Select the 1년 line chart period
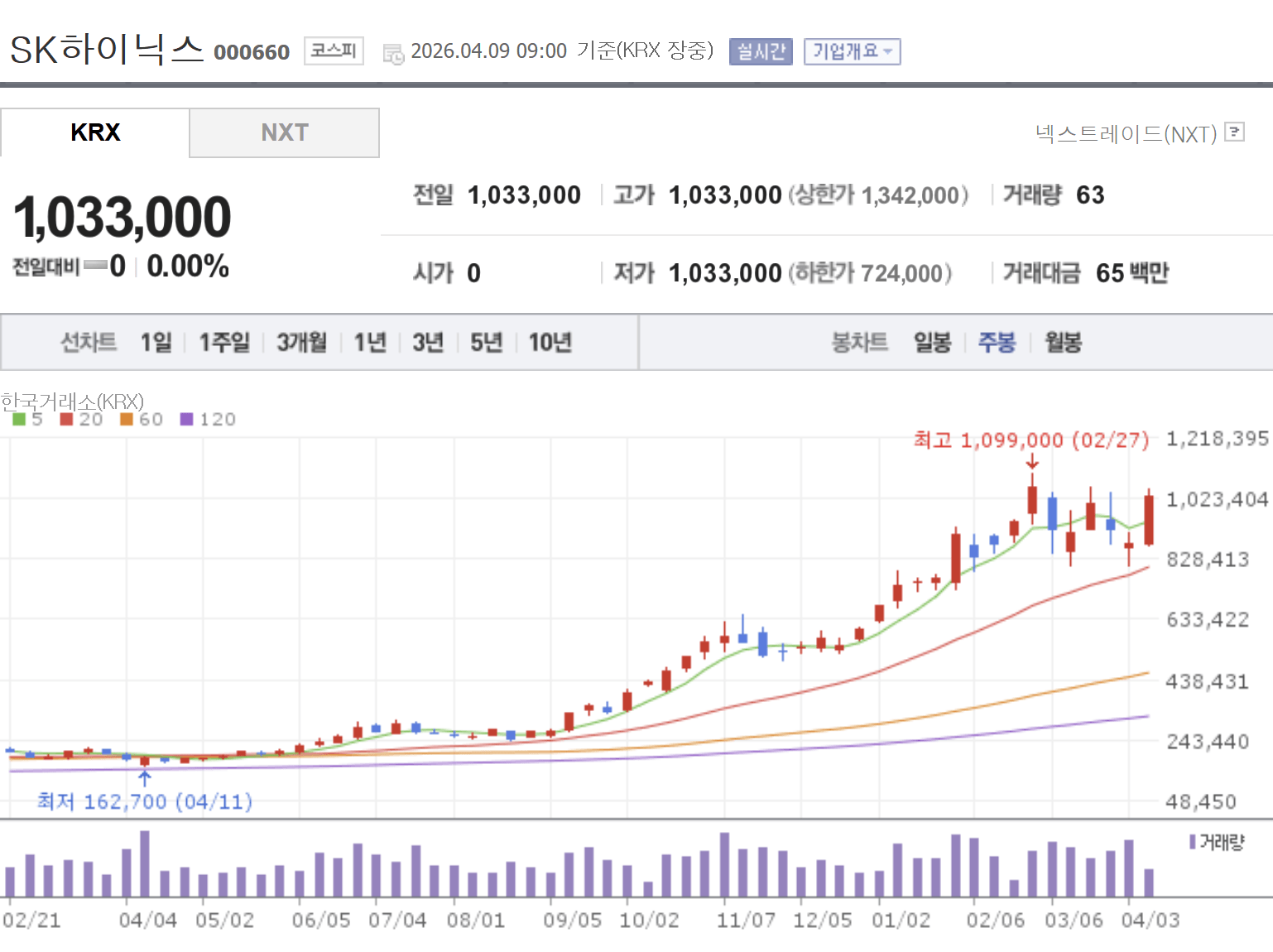The width and height of the screenshot is (1273, 952). pos(370,342)
